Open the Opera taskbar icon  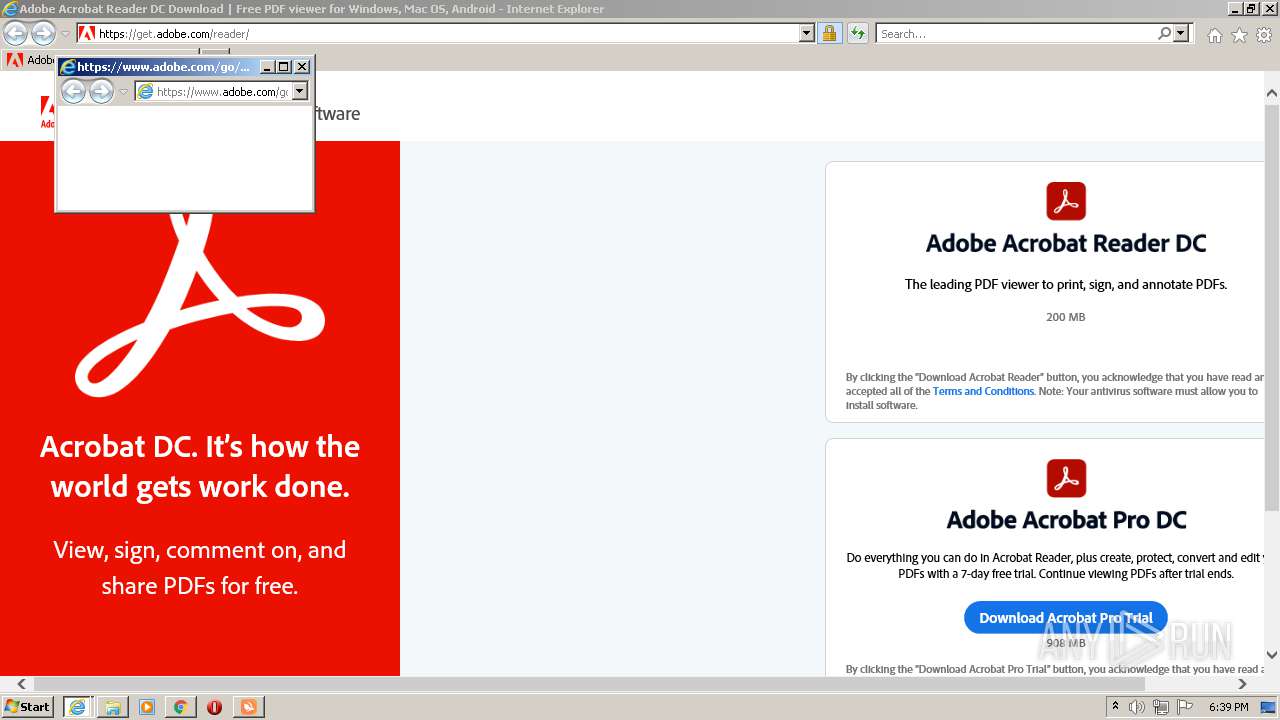pos(214,707)
